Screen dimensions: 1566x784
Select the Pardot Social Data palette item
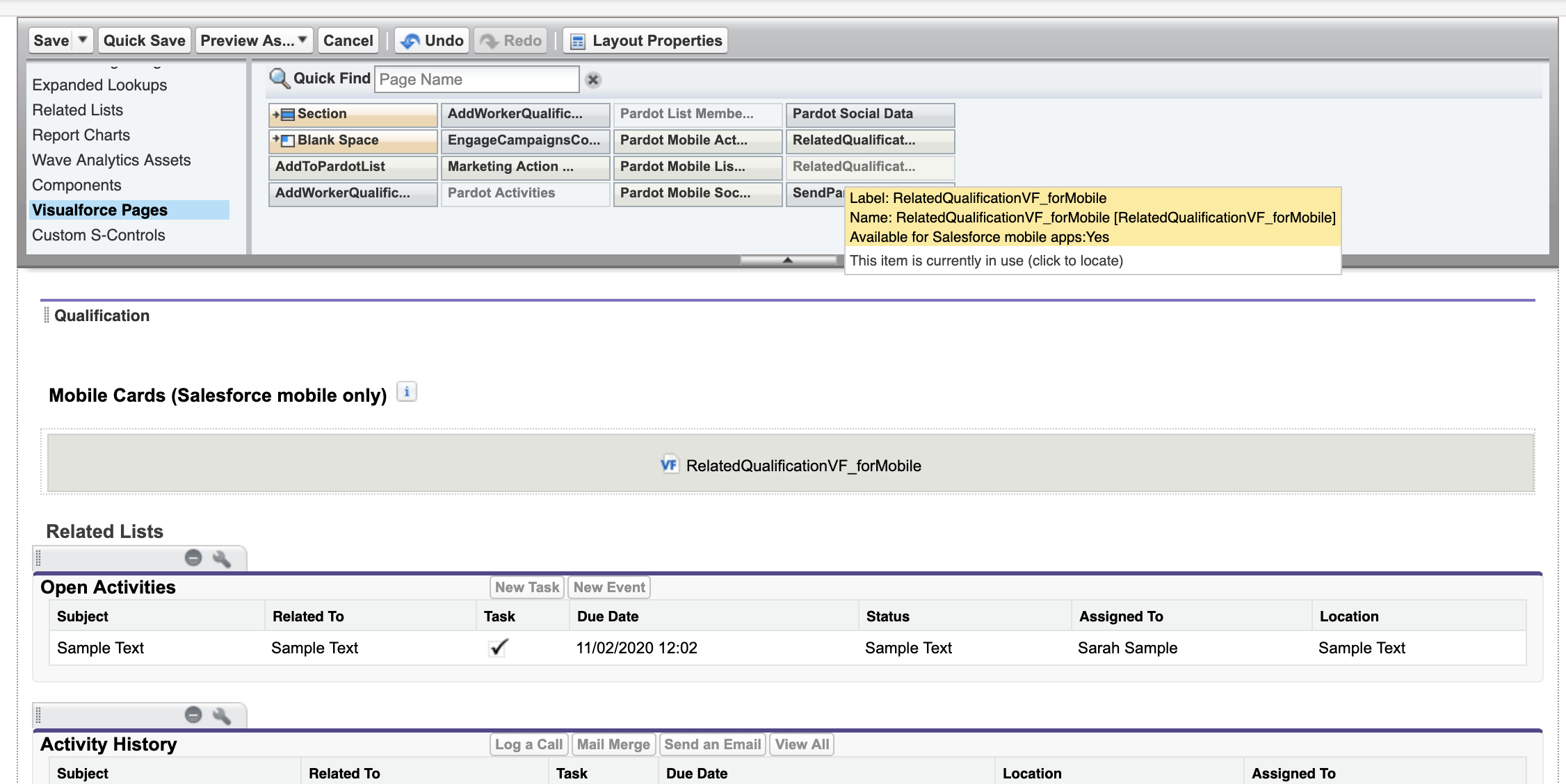870,114
